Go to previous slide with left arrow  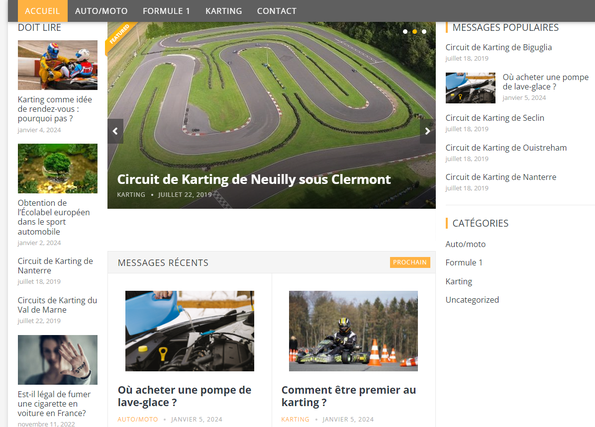[x=115, y=131]
